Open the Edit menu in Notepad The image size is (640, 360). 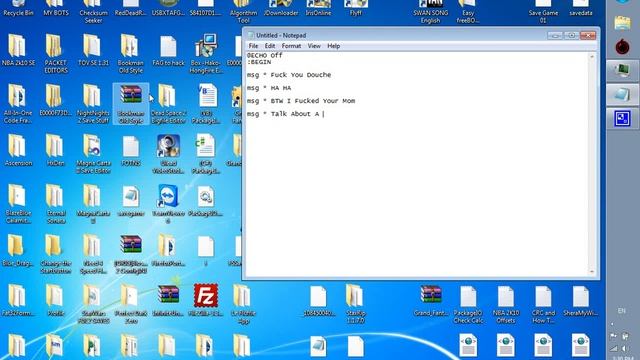click(x=270, y=46)
